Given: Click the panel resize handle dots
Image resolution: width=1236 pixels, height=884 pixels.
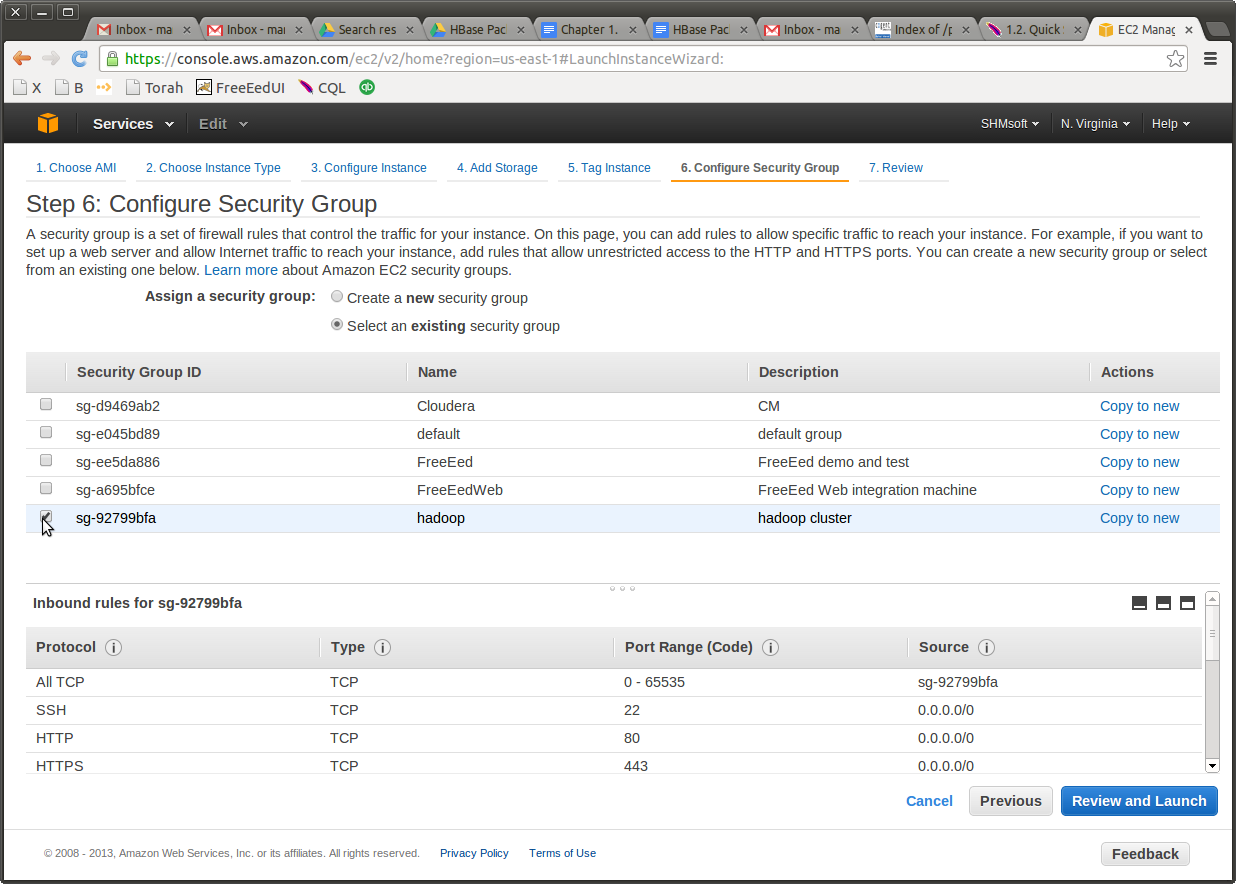Looking at the screenshot, I should coord(622,588).
